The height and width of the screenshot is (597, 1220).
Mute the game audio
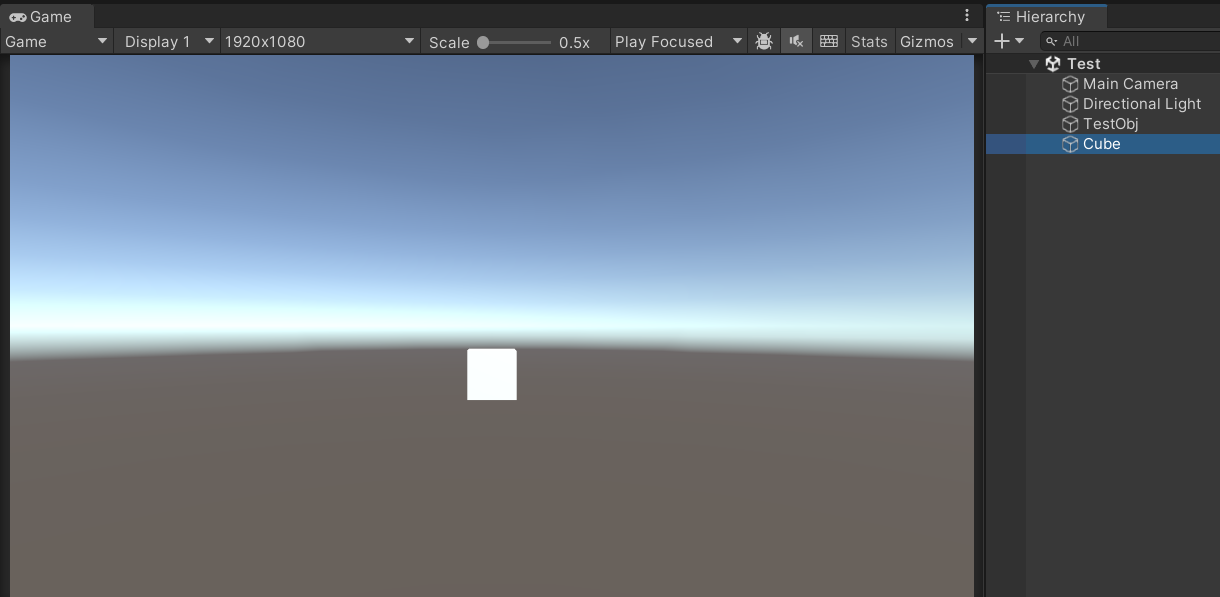coord(796,41)
